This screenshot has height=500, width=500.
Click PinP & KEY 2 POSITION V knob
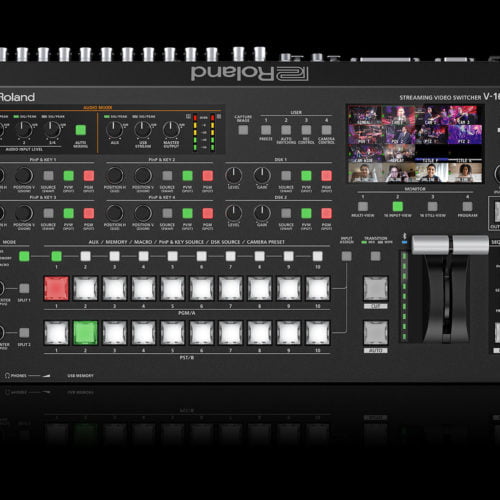[x=143, y=175]
